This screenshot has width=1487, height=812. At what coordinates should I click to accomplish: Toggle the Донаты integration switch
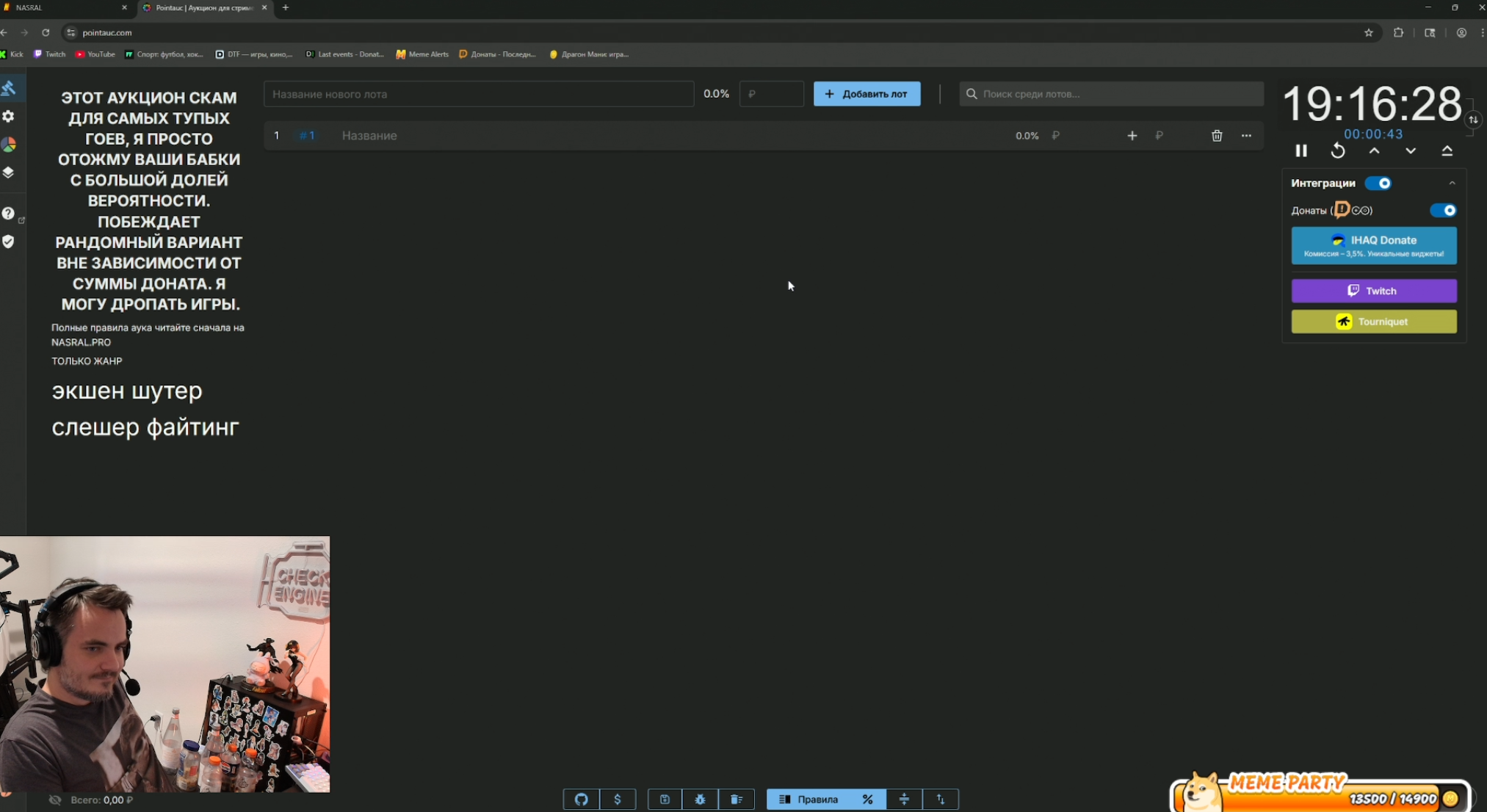(x=1443, y=211)
